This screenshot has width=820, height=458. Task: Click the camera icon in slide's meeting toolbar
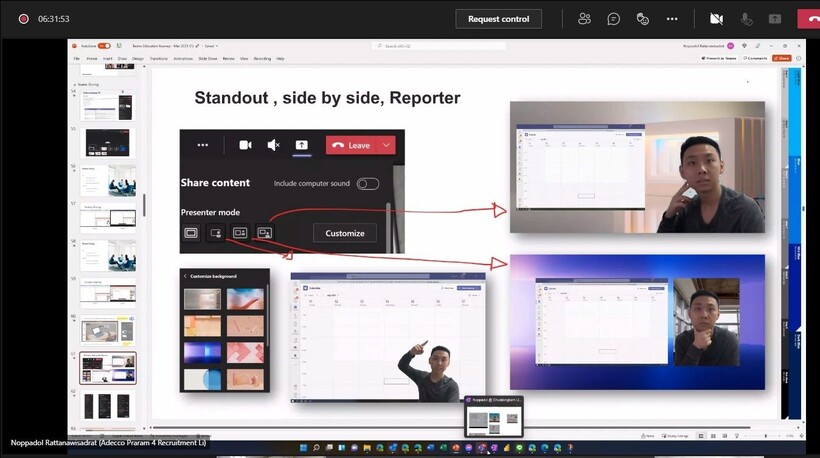pos(245,145)
